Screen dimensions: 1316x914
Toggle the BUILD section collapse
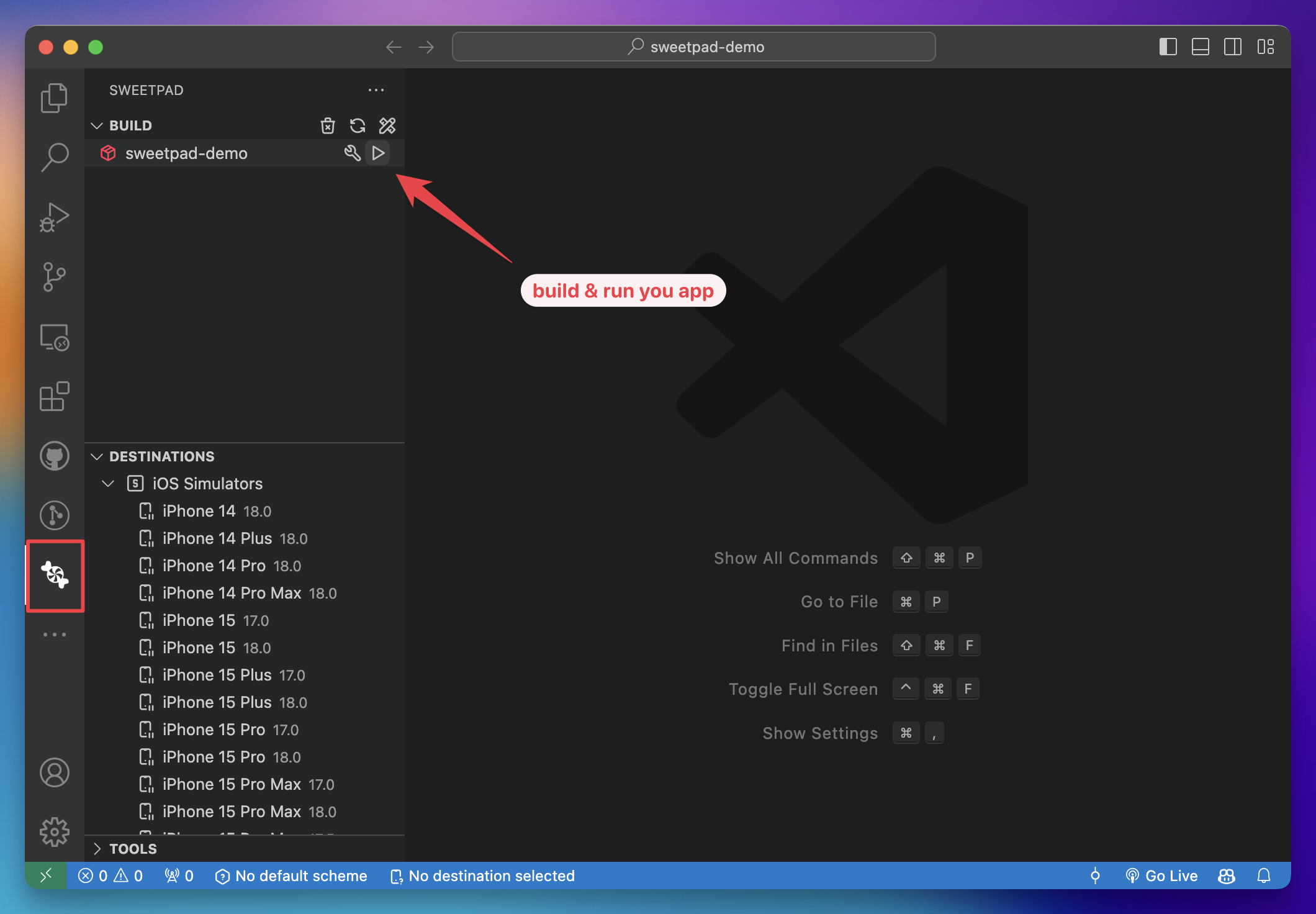pos(96,124)
